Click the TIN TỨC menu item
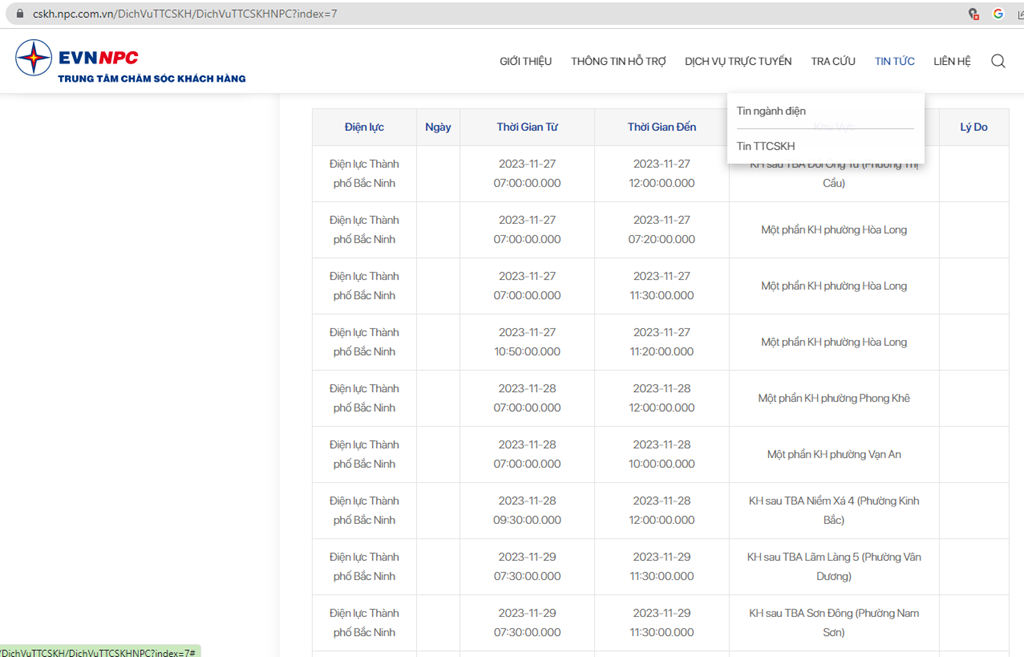 tap(894, 61)
